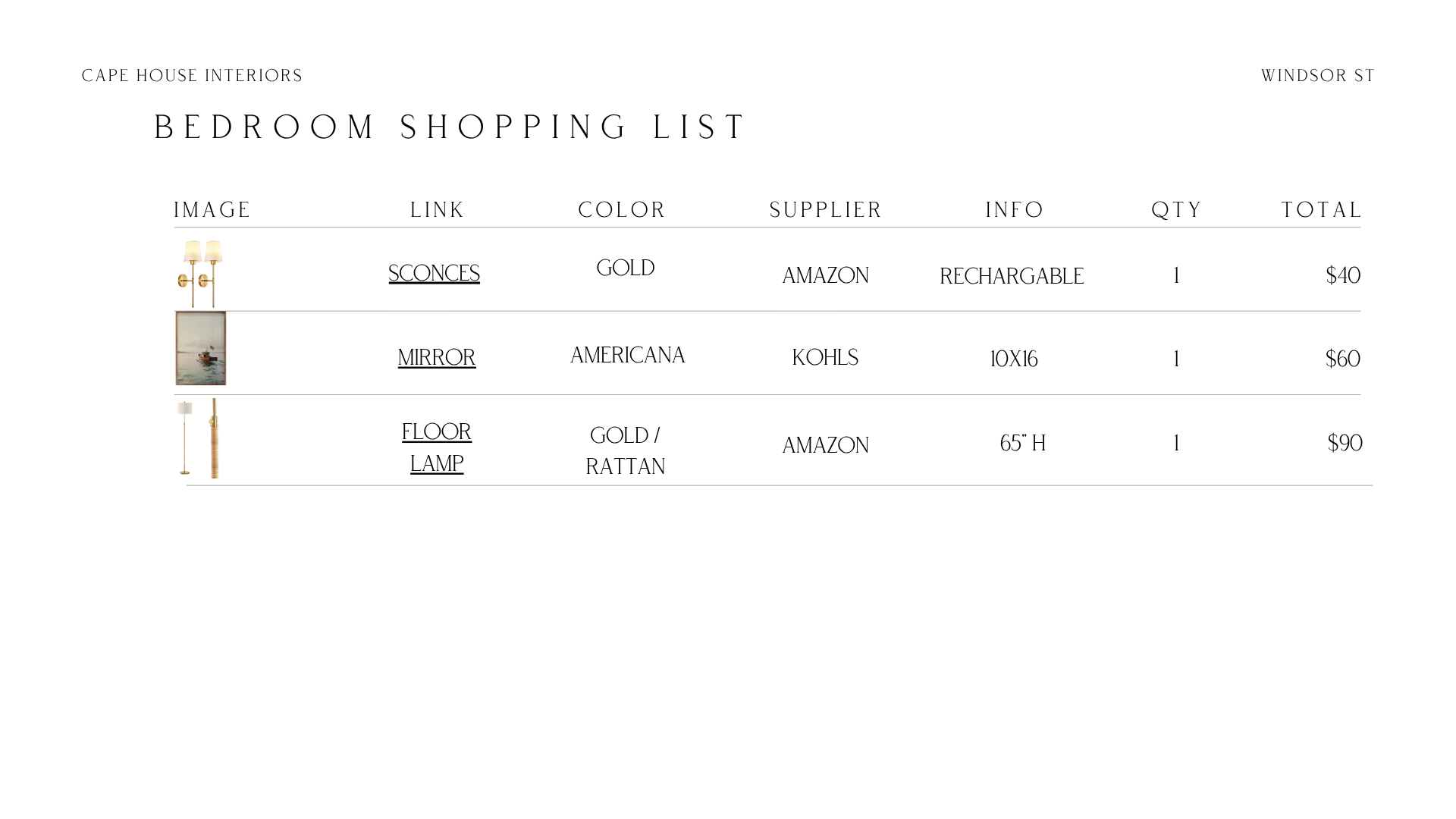This screenshot has height=819, width=1456.
Task: Select the 10X16 info text
Action: 1014,359
